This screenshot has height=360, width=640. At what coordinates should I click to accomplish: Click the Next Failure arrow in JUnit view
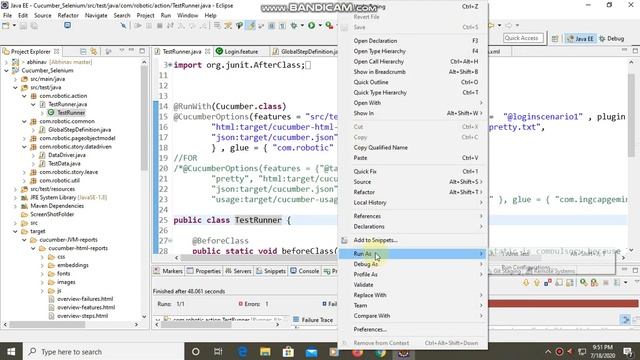[526, 282]
